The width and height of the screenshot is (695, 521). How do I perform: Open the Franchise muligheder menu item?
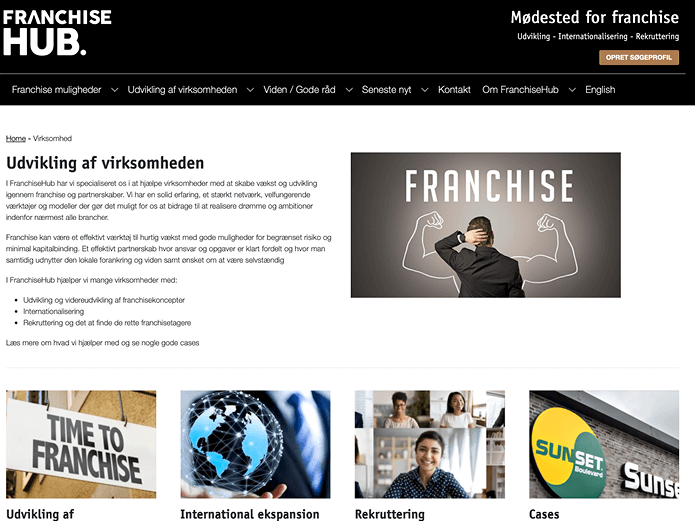pos(56,90)
